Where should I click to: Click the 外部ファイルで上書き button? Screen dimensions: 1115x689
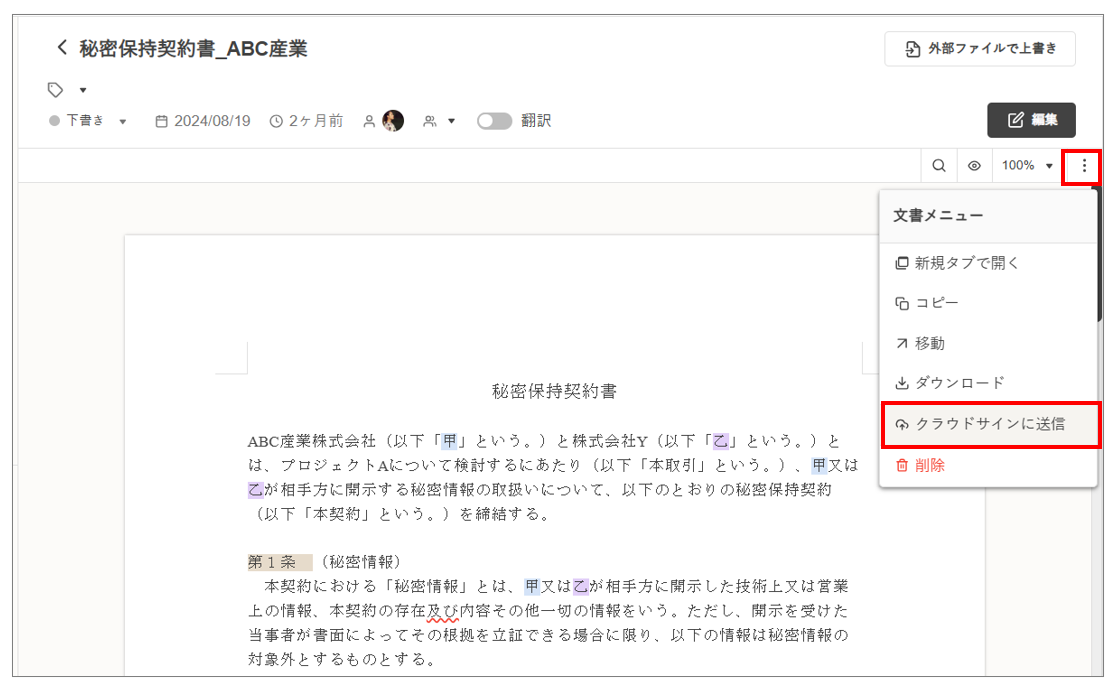pyautogui.click(x=979, y=49)
